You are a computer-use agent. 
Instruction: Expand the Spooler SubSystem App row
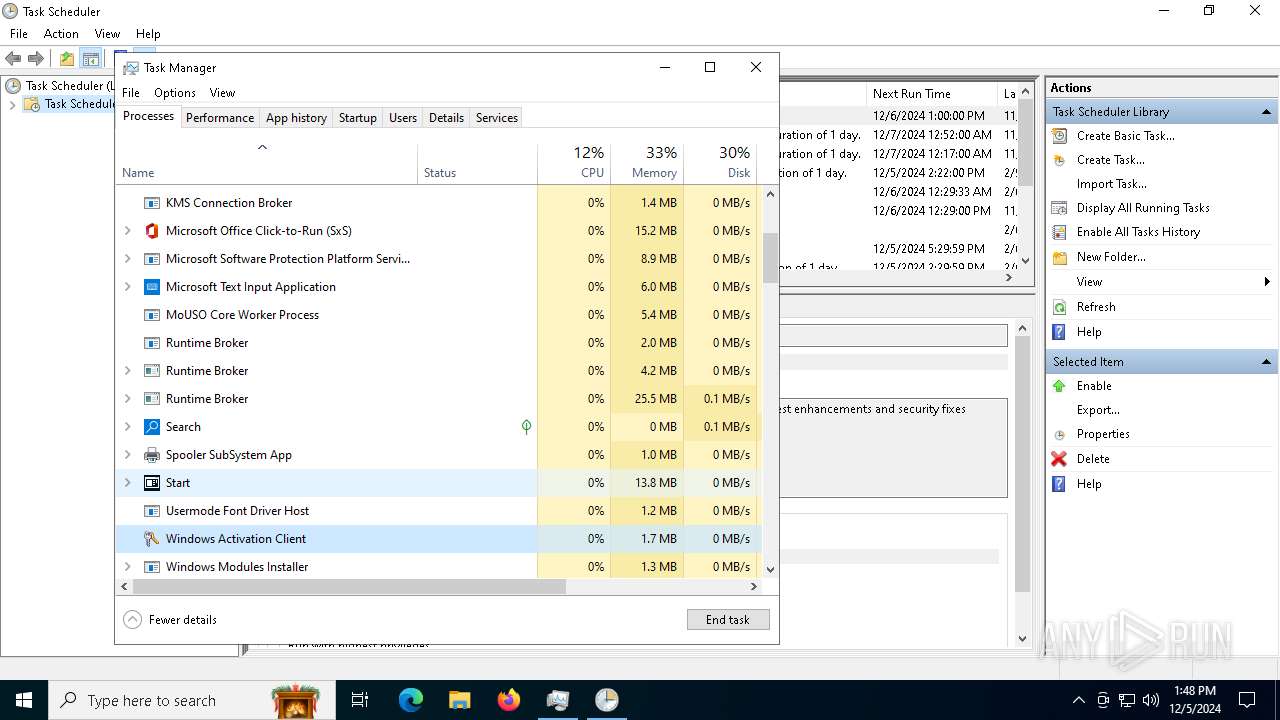click(127, 455)
